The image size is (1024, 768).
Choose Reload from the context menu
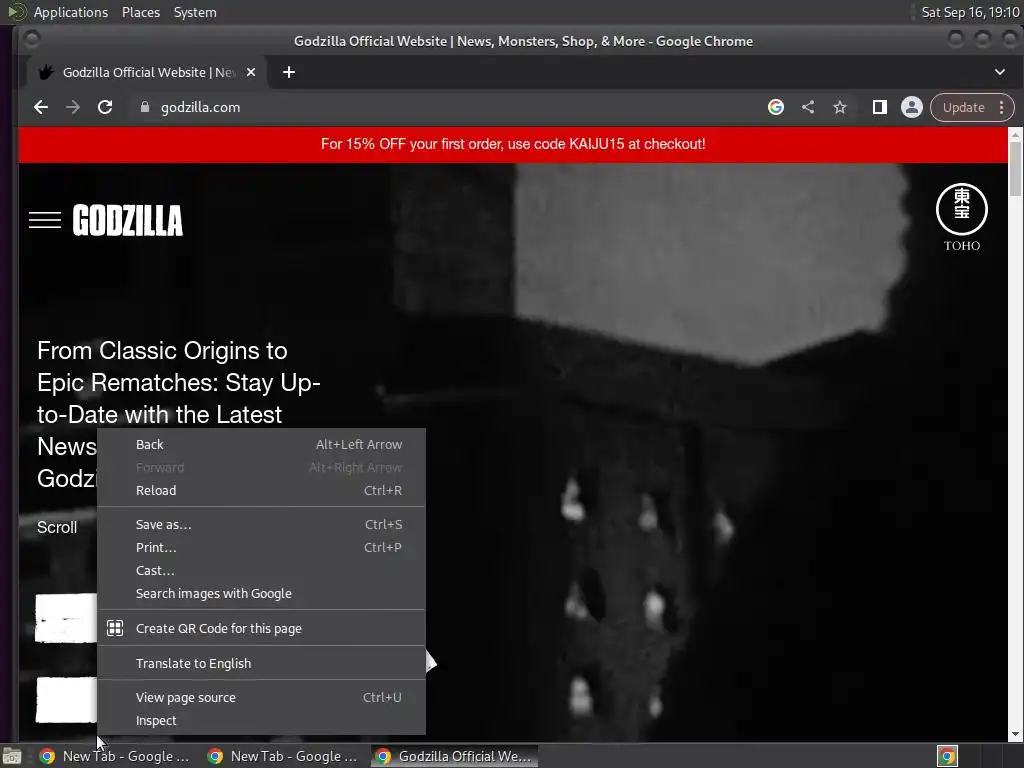pos(261,490)
